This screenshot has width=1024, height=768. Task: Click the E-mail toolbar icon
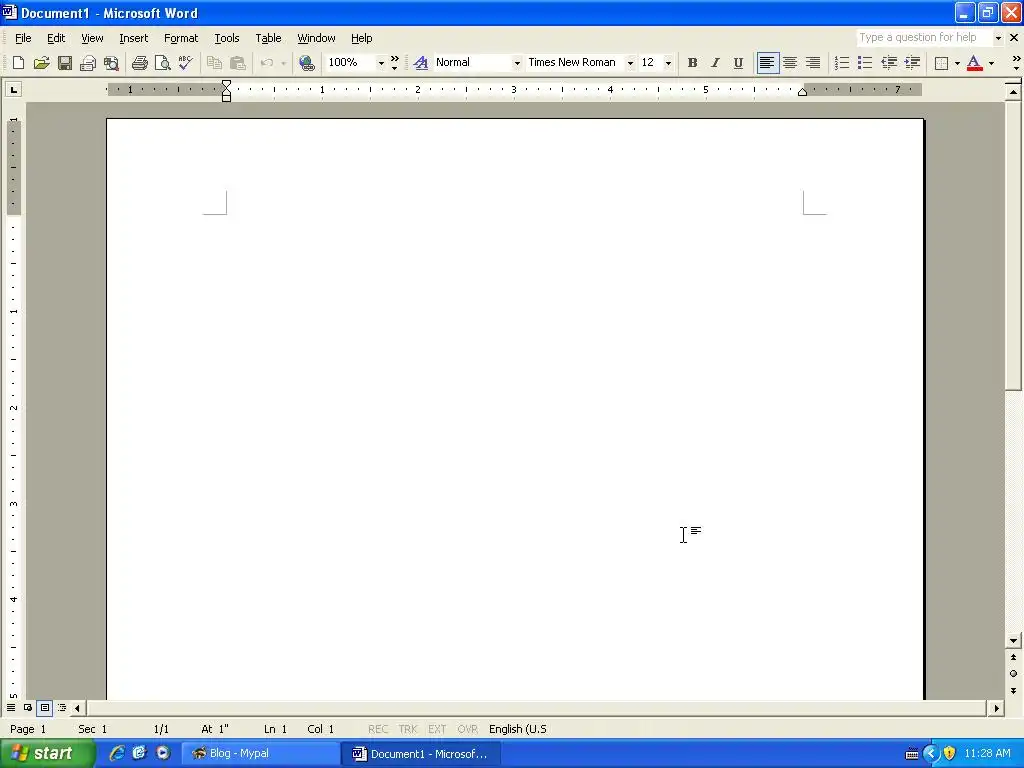click(88, 63)
